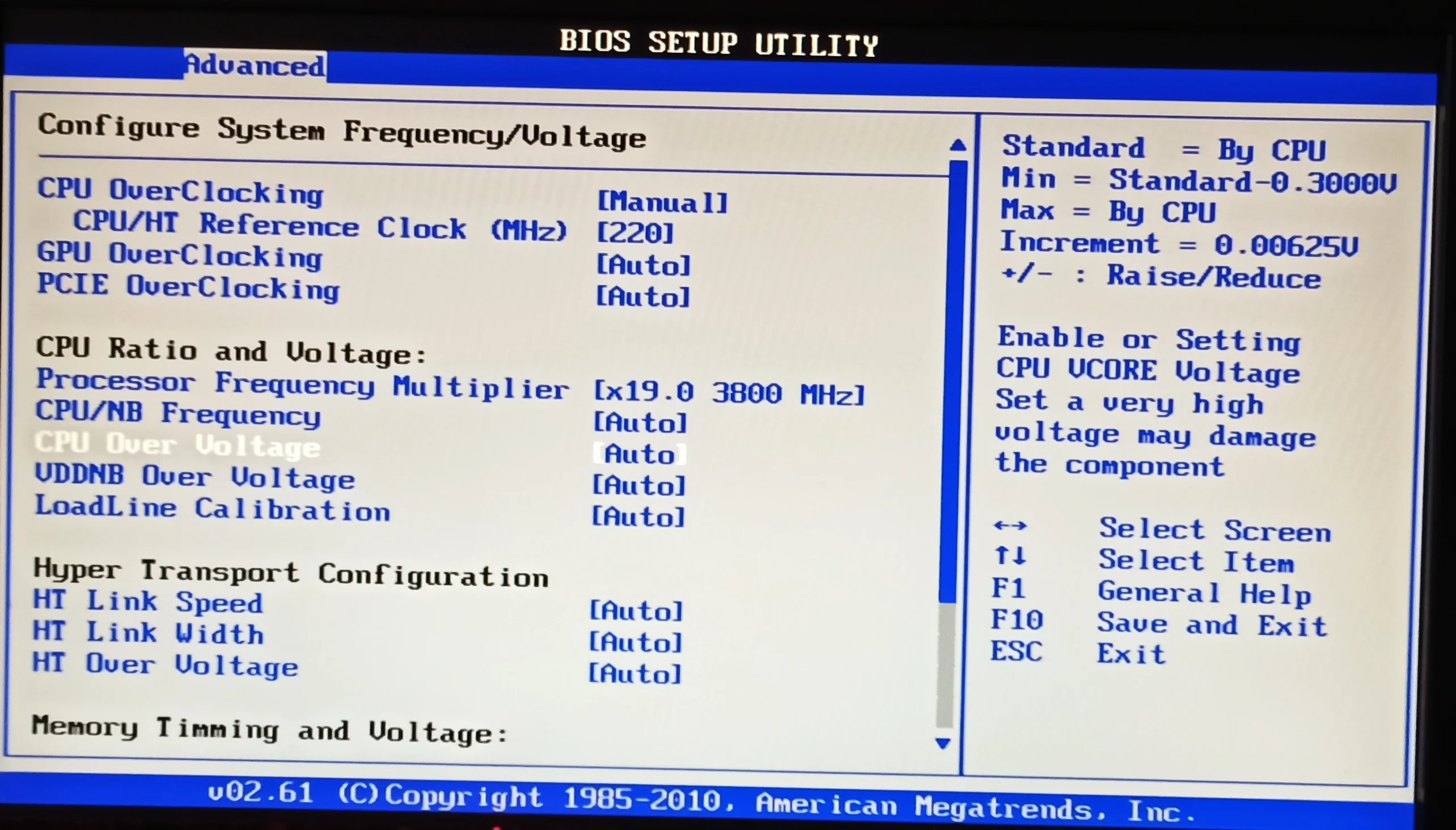Viewport: 1456px width, 830px height.
Task: Click the scroll down arrow icon
Action: 943,743
